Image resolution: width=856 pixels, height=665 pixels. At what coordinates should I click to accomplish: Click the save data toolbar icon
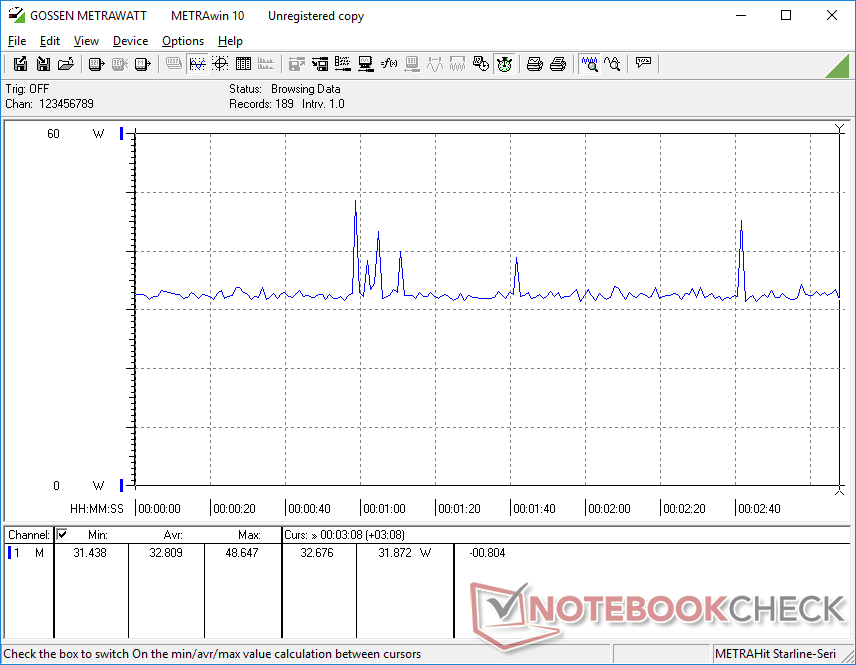[20, 64]
